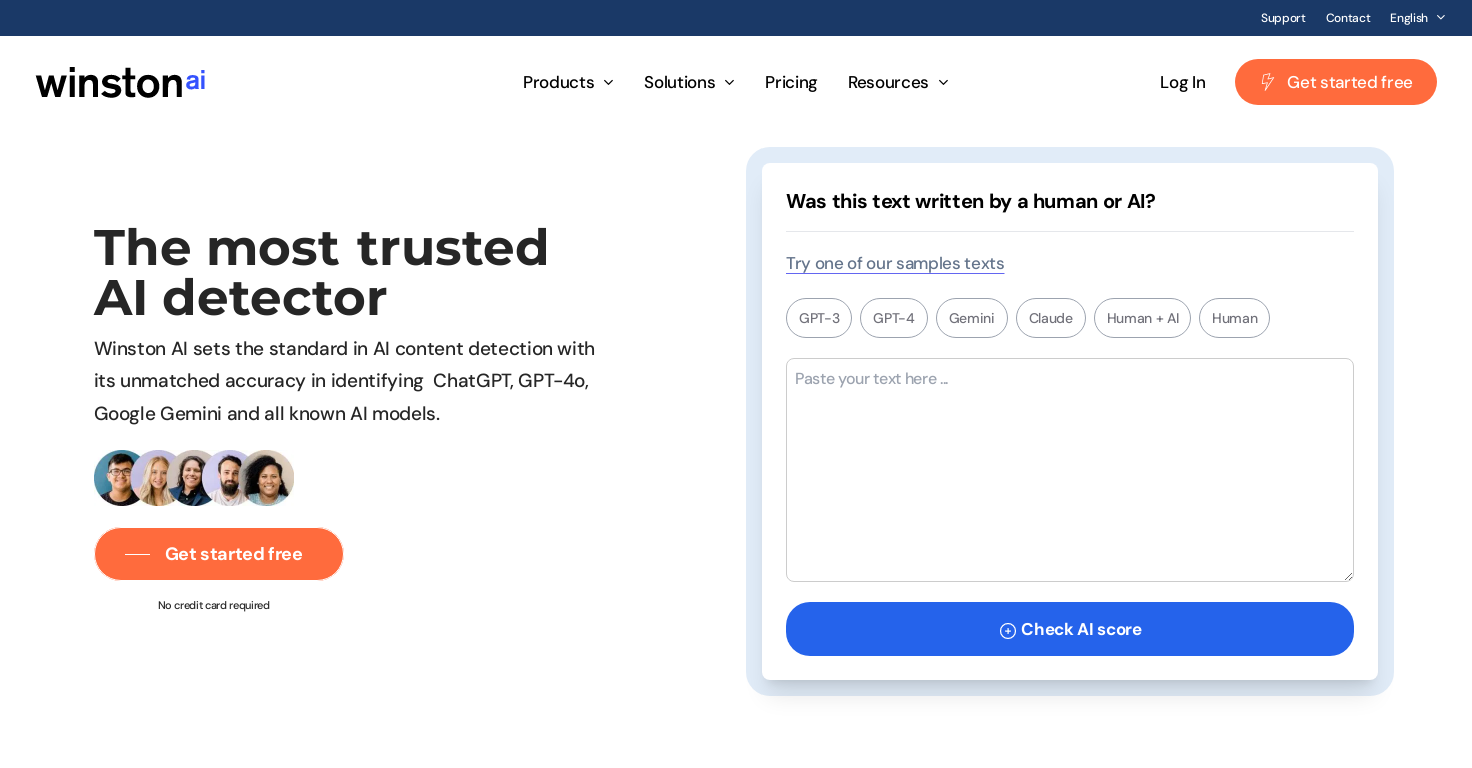
Task: Choose the Claude sample chip
Action: coord(1051,318)
